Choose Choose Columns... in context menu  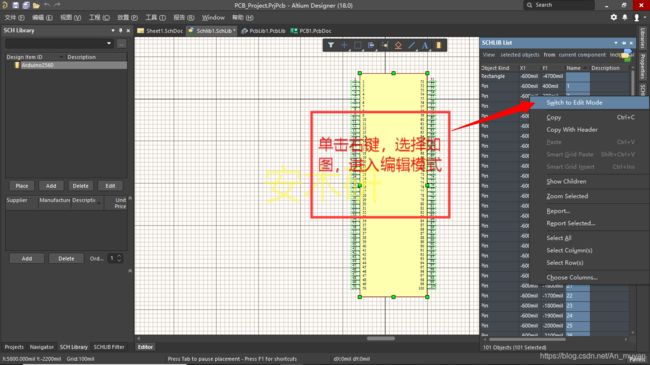pos(572,277)
